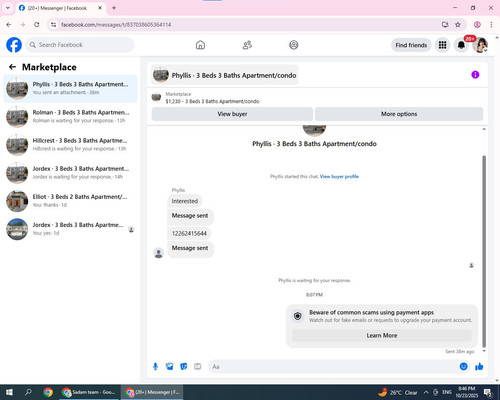Click the More options button
The image size is (500, 400).
click(399, 114)
